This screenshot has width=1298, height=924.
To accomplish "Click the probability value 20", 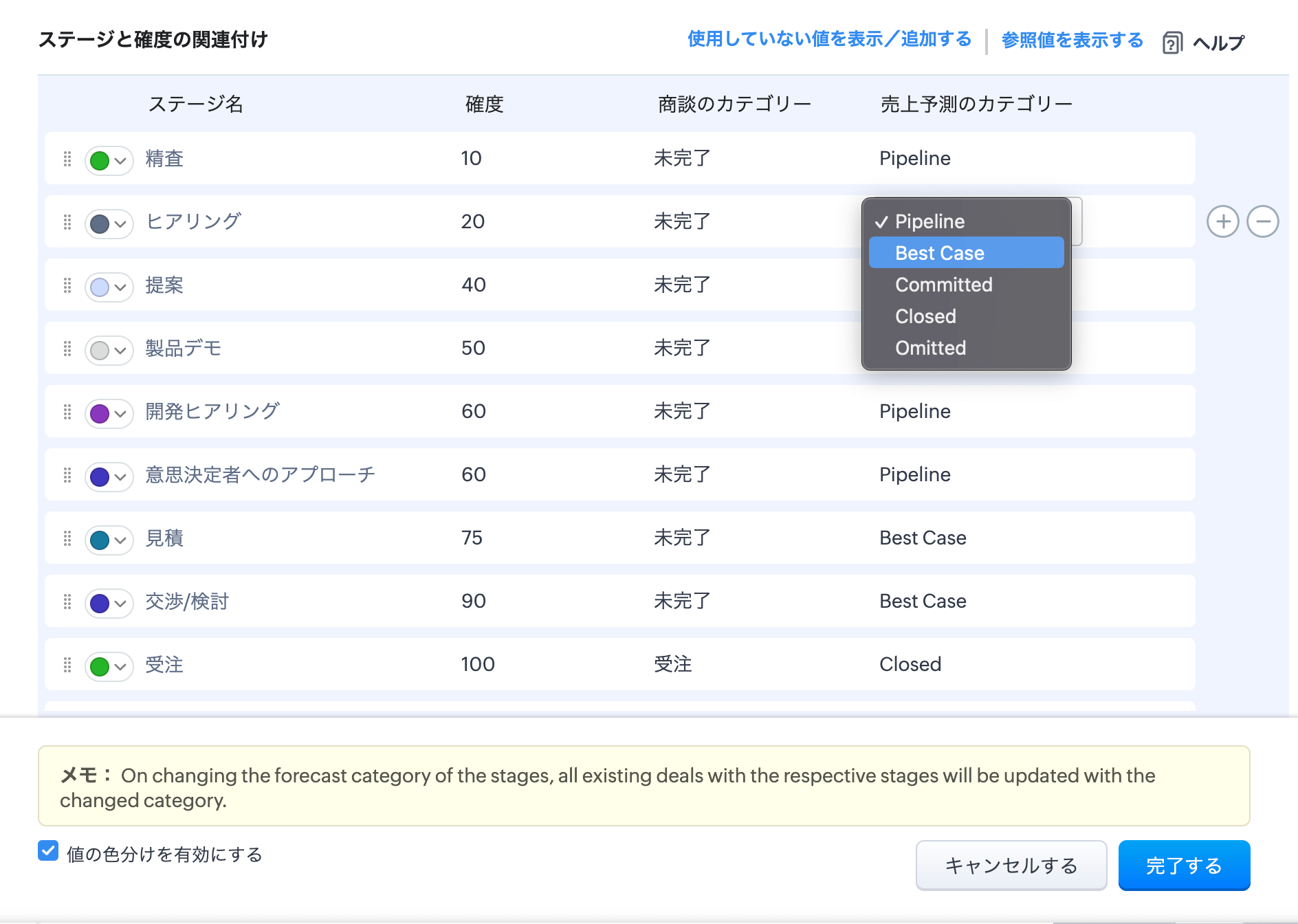I will 473,221.
